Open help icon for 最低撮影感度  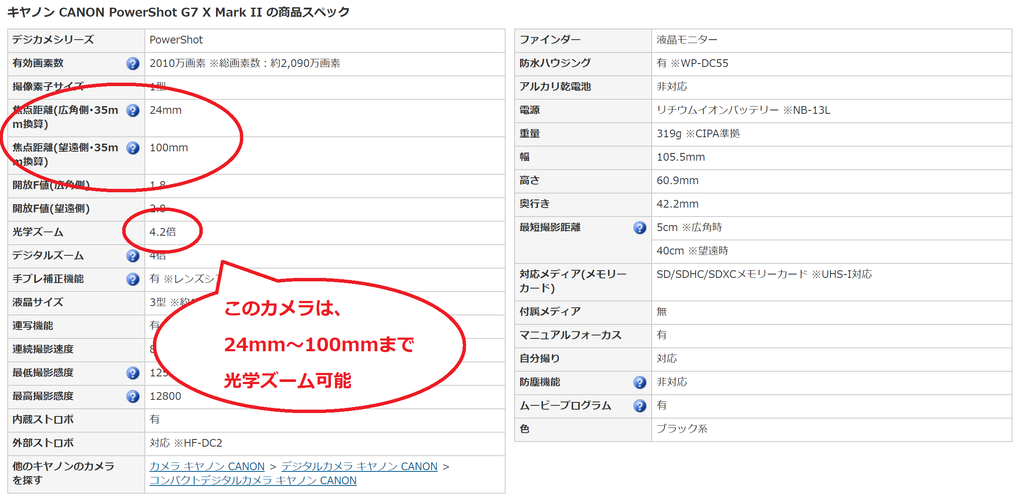point(133,374)
